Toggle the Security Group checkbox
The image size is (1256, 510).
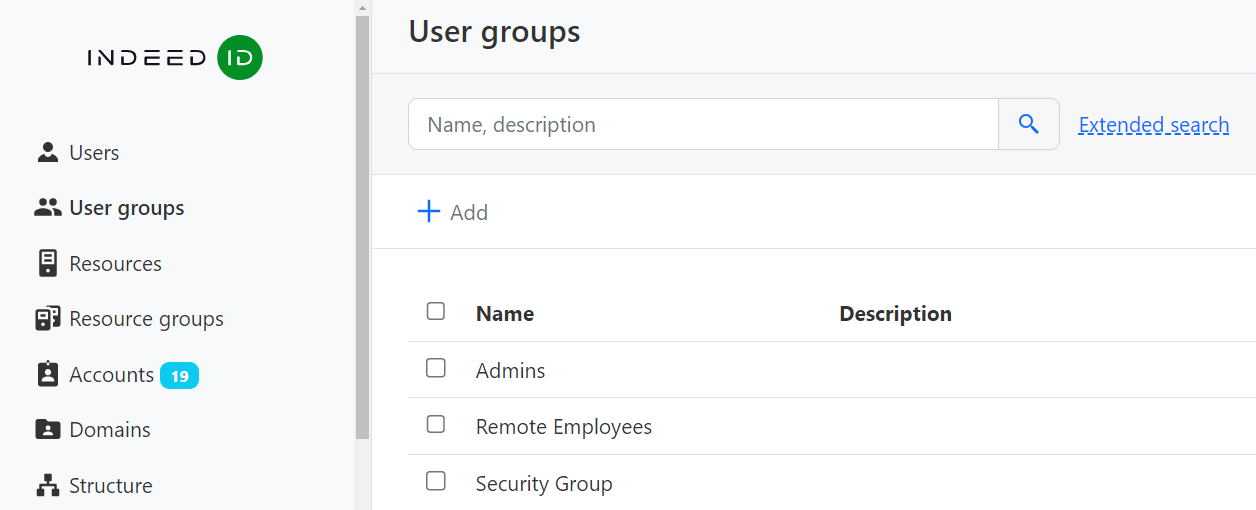pyautogui.click(x=436, y=481)
